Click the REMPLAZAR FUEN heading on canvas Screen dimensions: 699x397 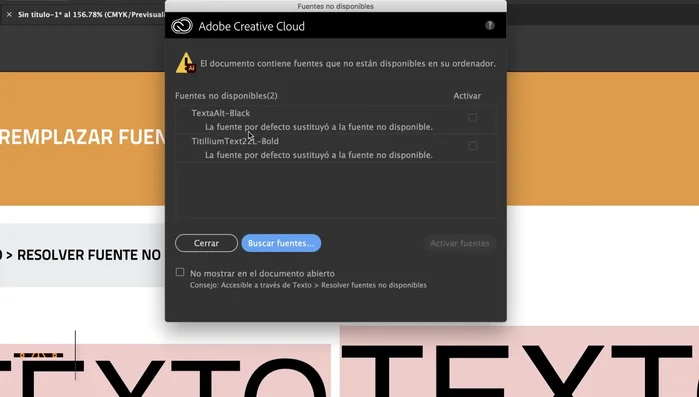tap(82, 137)
